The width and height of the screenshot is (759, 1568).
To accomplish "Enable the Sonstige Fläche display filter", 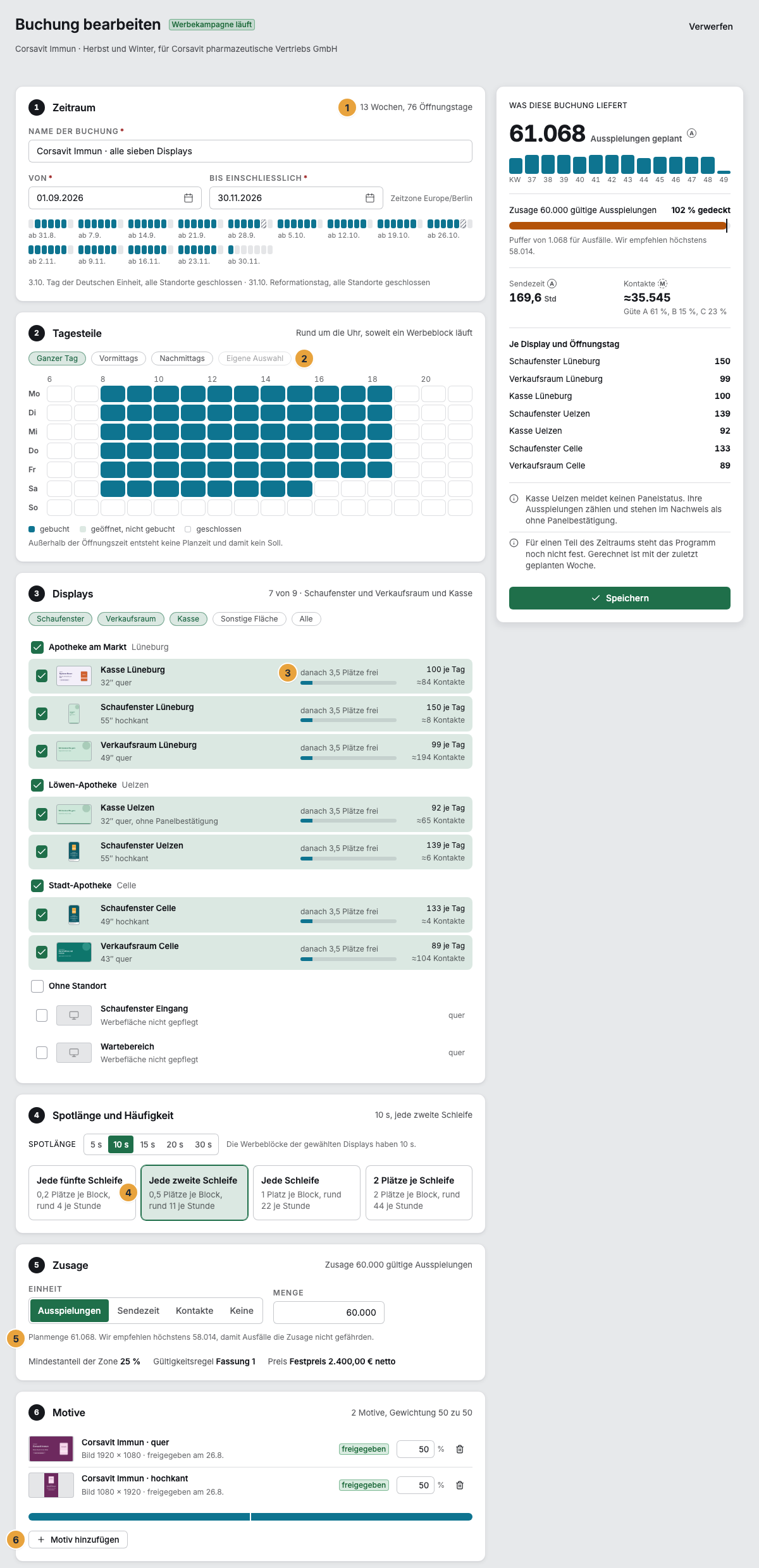I will click(x=249, y=619).
